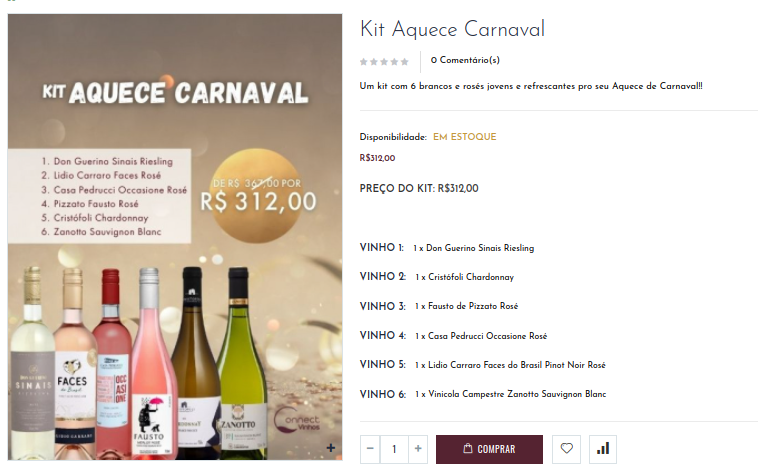Click the compare bar chart icon

603,449
